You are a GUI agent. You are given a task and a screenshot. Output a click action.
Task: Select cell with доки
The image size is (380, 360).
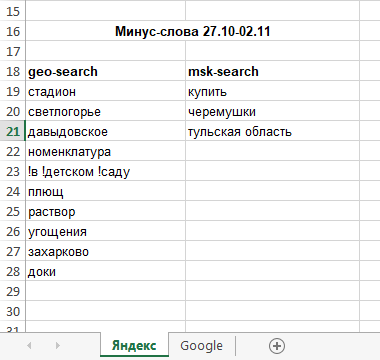106,271
